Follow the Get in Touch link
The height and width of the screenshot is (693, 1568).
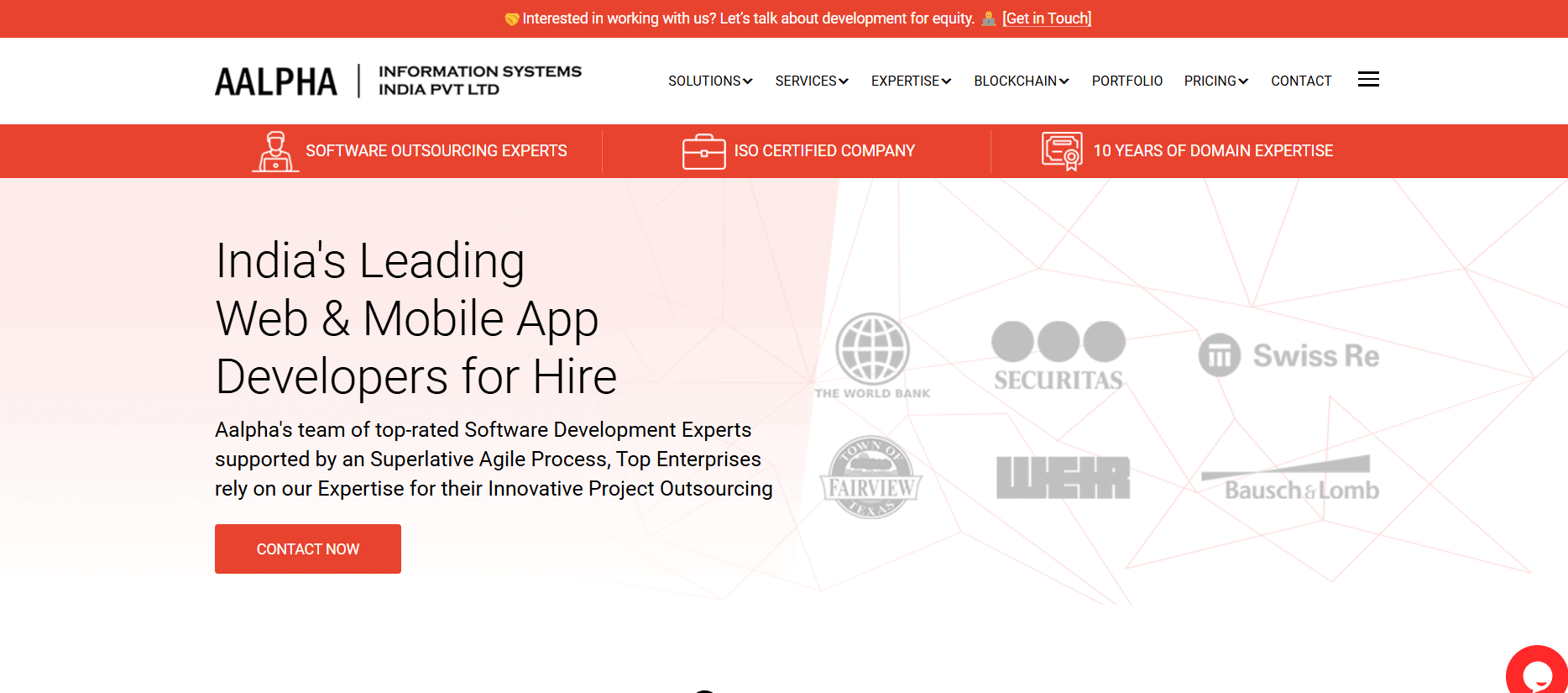point(1047,18)
